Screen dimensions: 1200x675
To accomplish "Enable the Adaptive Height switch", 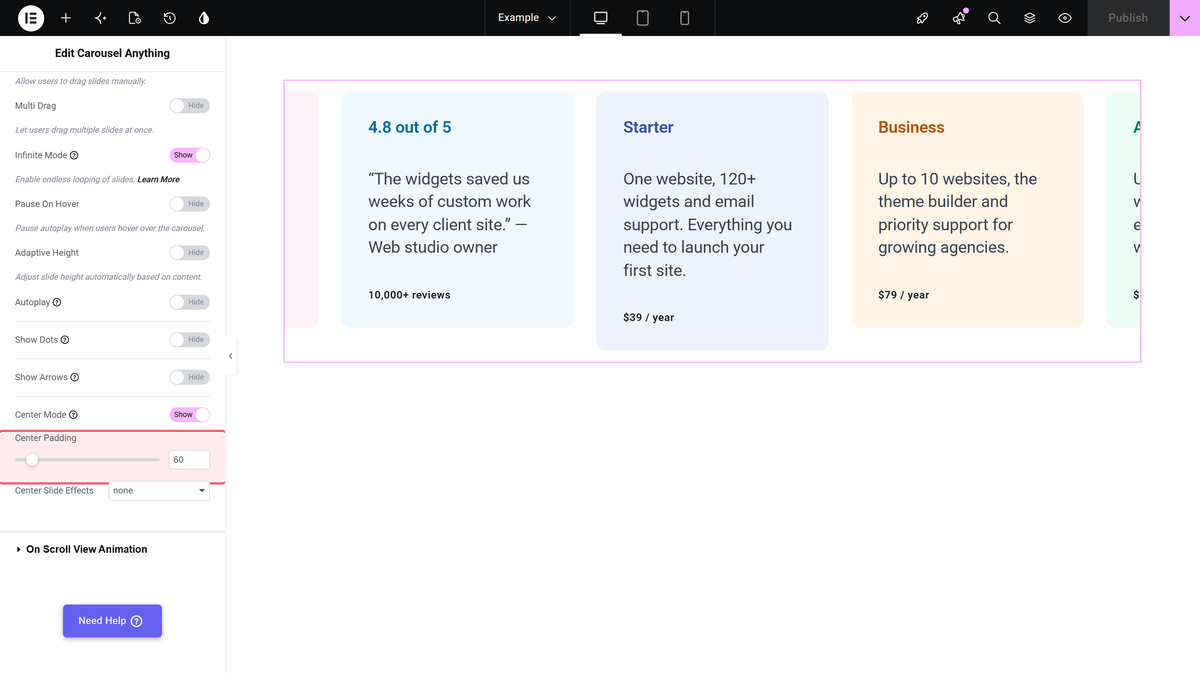I will (x=189, y=253).
